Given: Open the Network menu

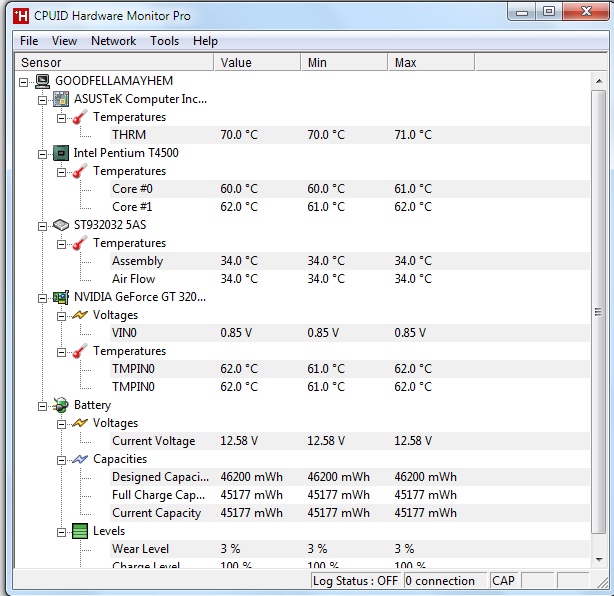Looking at the screenshot, I should (x=114, y=41).
